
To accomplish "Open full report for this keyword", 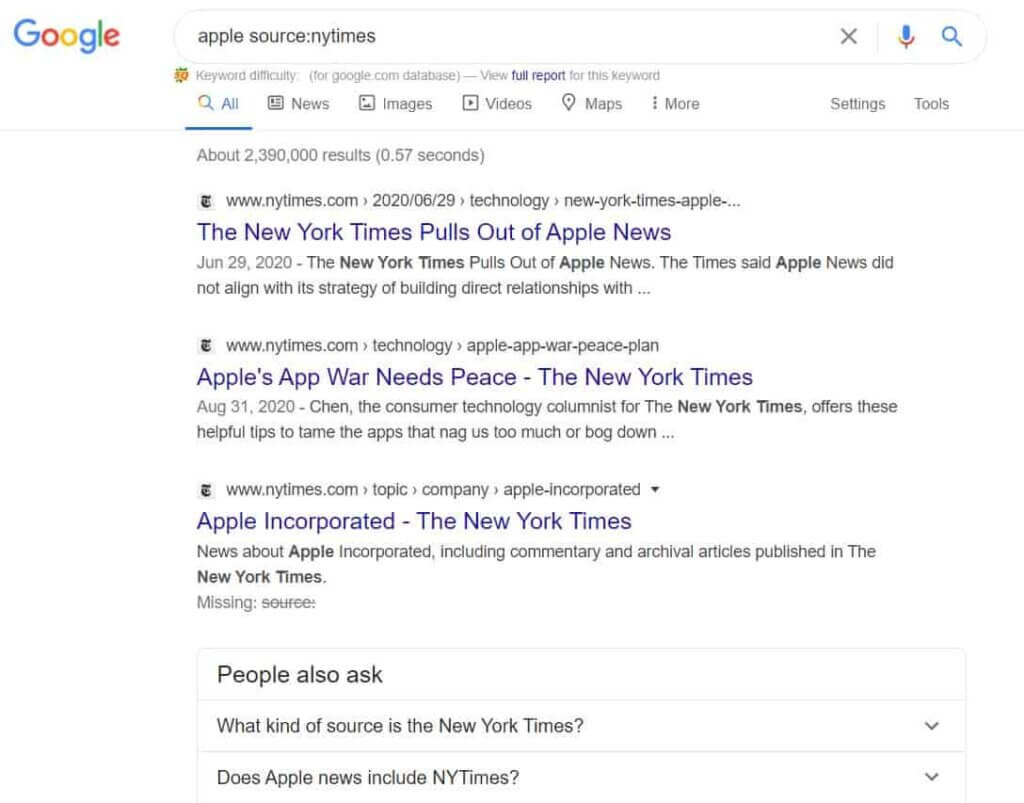I will [x=538, y=75].
